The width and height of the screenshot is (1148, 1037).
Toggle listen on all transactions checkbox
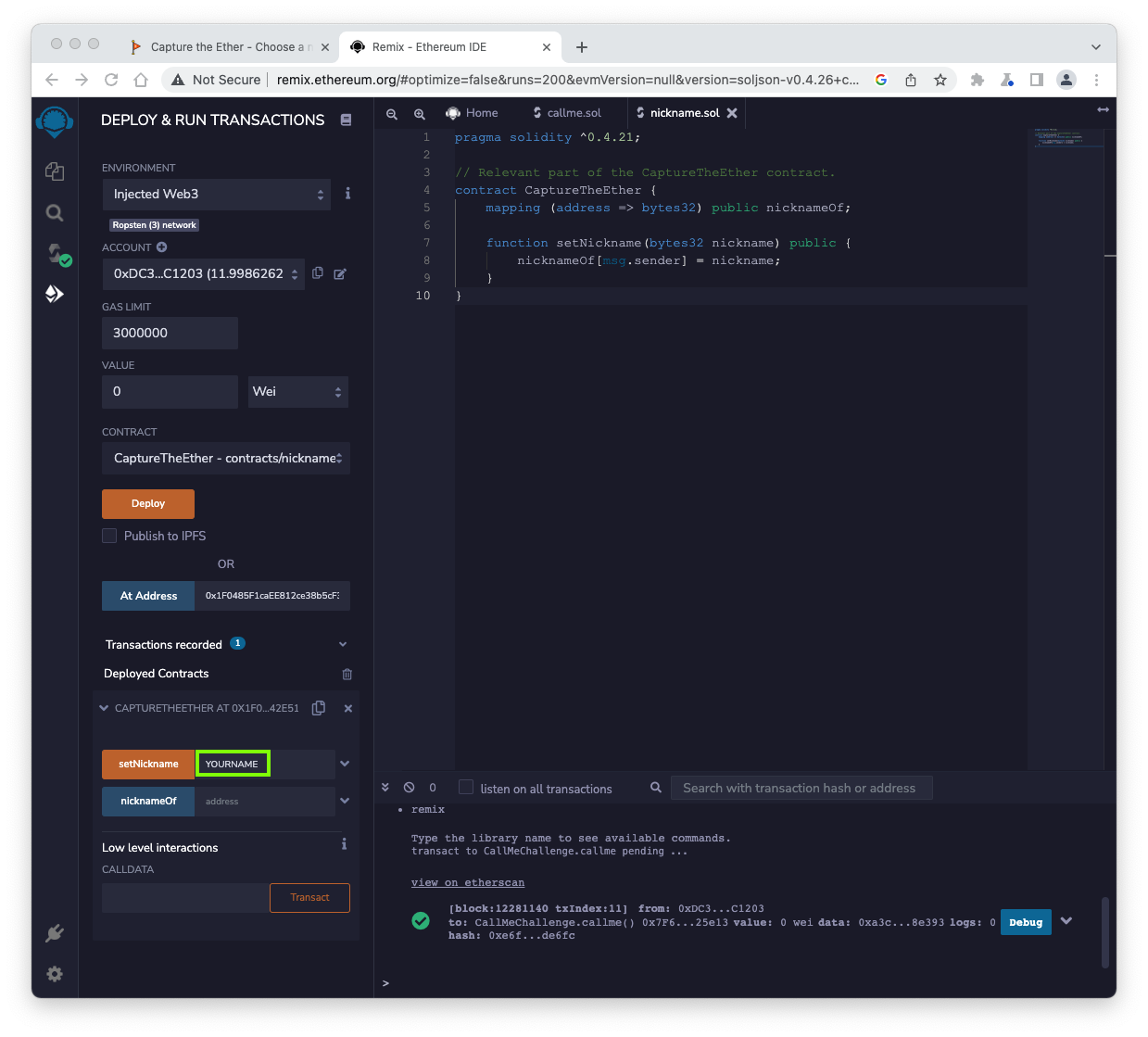pyautogui.click(x=466, y=788)
